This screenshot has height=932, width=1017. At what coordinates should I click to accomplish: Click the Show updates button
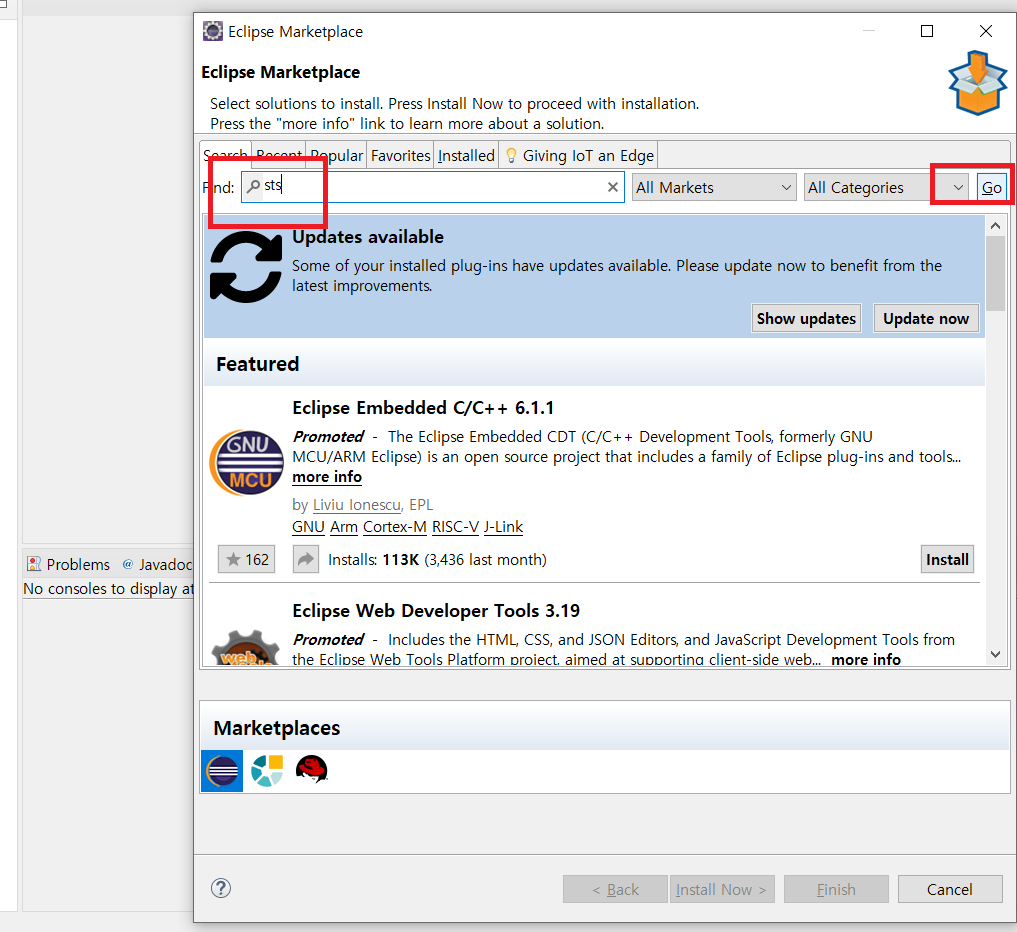[x=806, y=318]
